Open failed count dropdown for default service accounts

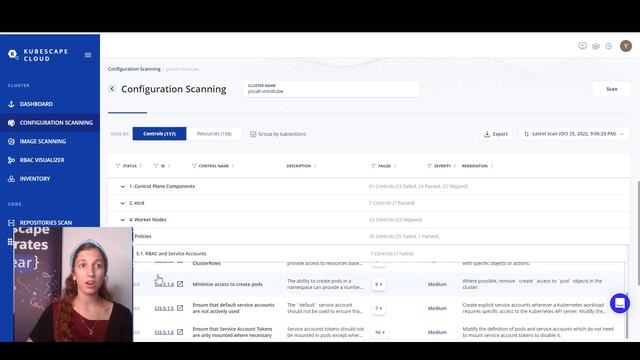[x=379, y=308]
